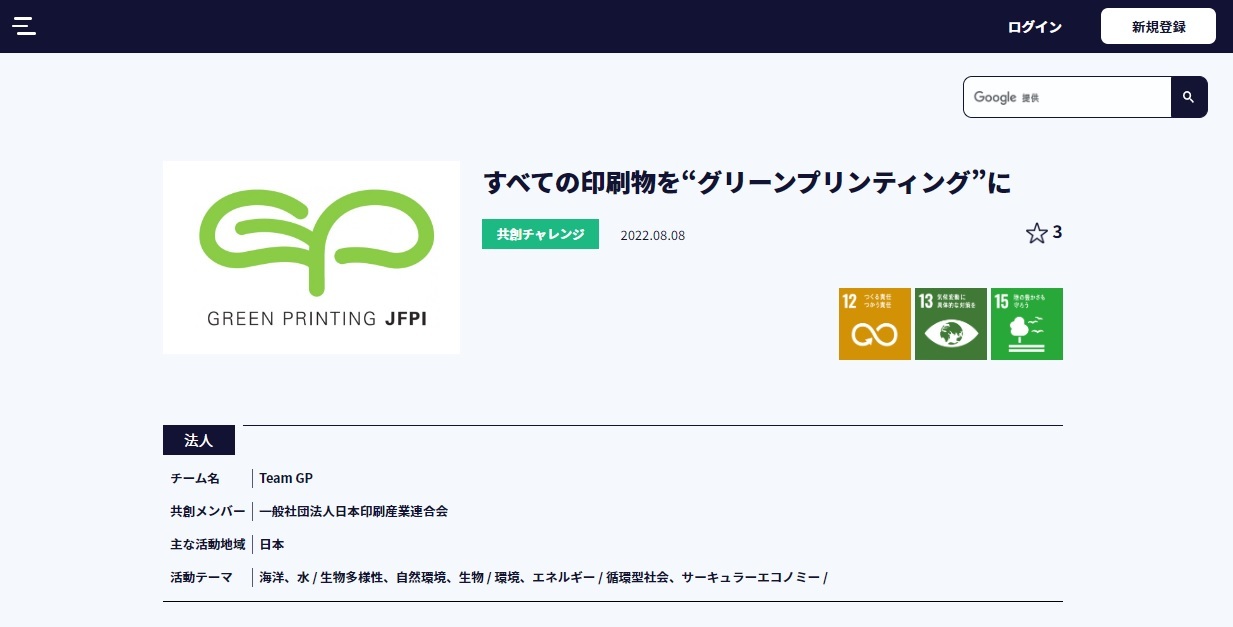Image resolution: width=1233 pixels, height=627 pixels.
Task: Click the 新規登録 button
Action: click(1159, 27)
